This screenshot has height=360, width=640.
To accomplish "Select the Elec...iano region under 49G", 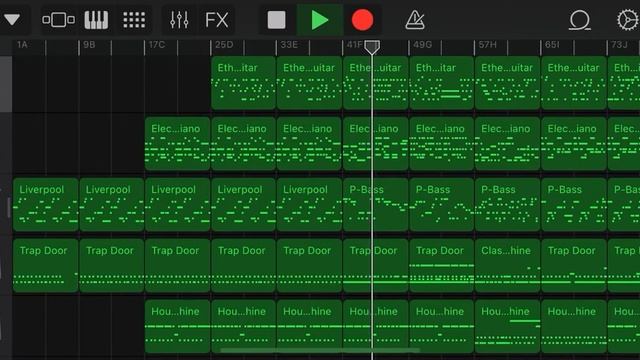I will [442, 144].
